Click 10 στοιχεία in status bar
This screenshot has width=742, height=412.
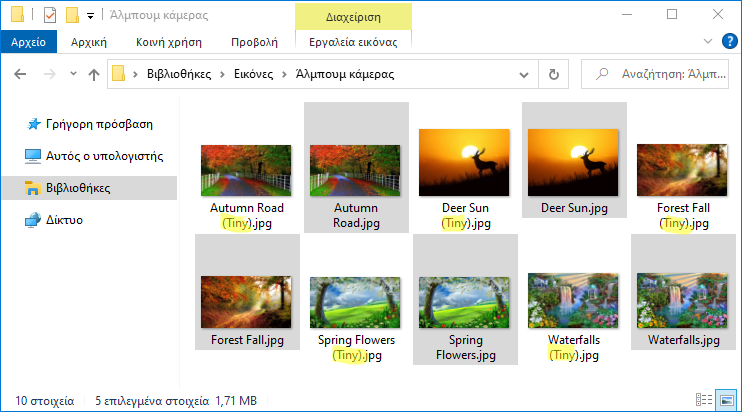[44, 401]
